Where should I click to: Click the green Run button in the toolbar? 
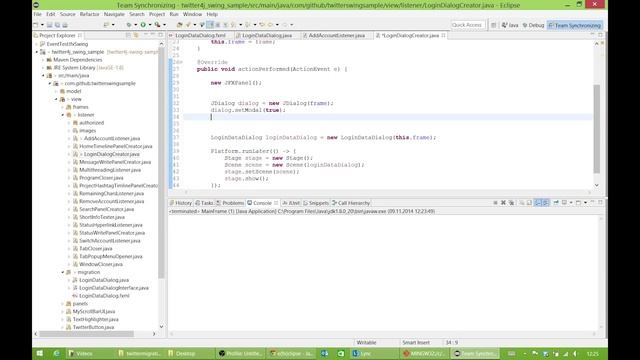pyautogui.click(x=143, y=25)
